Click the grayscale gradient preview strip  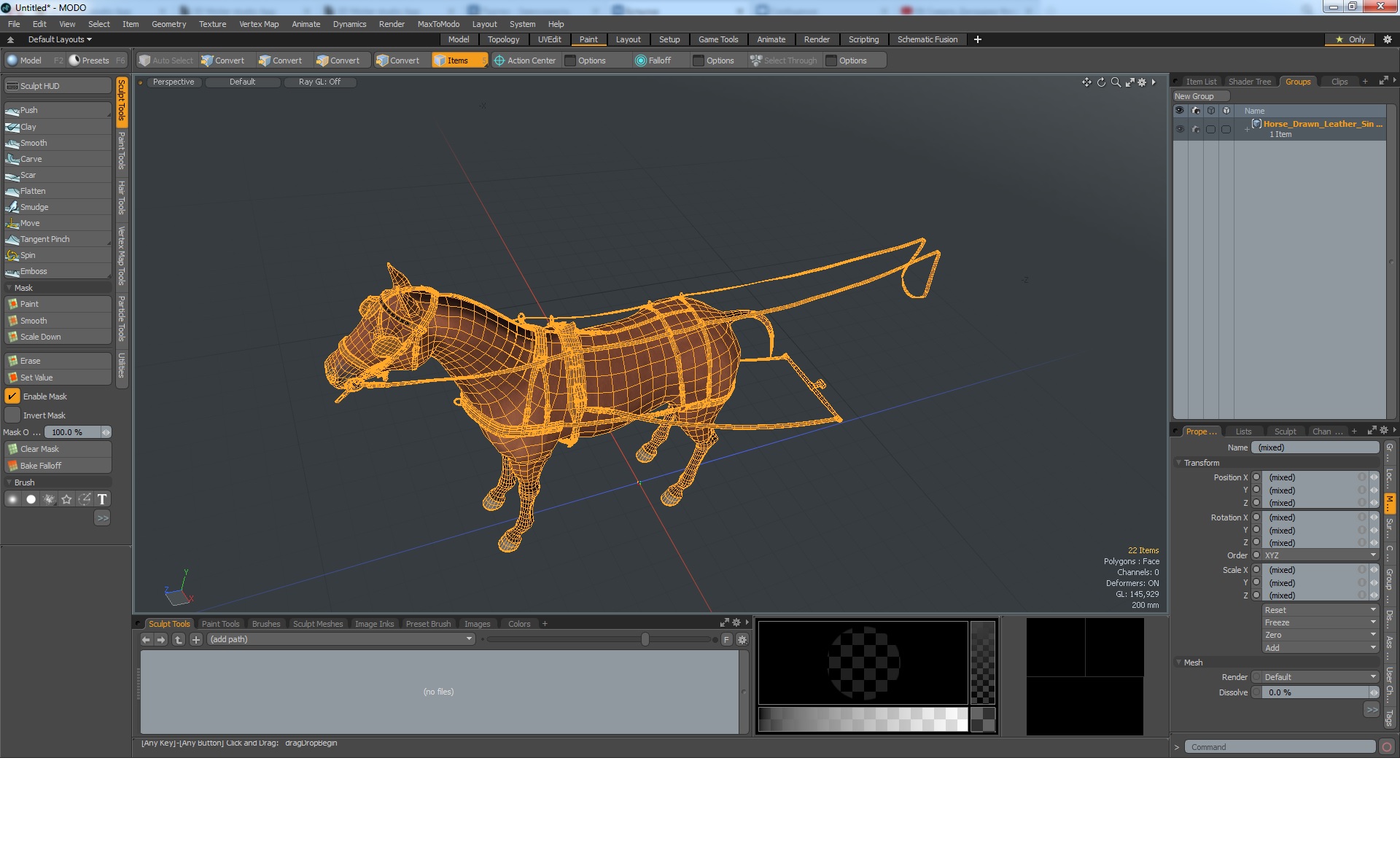coord(863,719)
